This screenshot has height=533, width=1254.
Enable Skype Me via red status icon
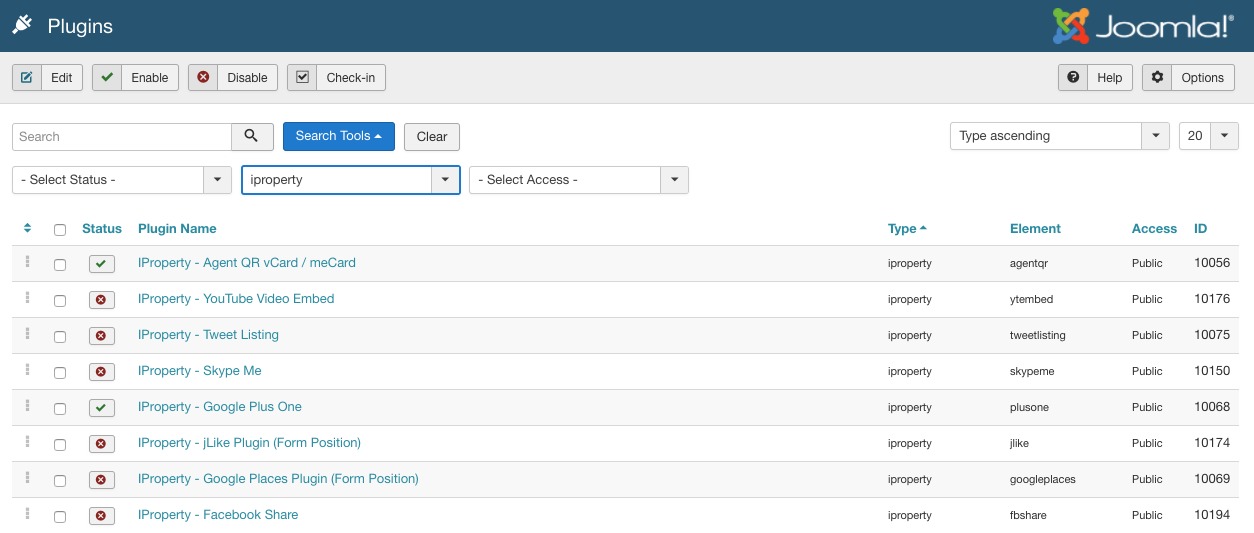(x=102, y=372)
